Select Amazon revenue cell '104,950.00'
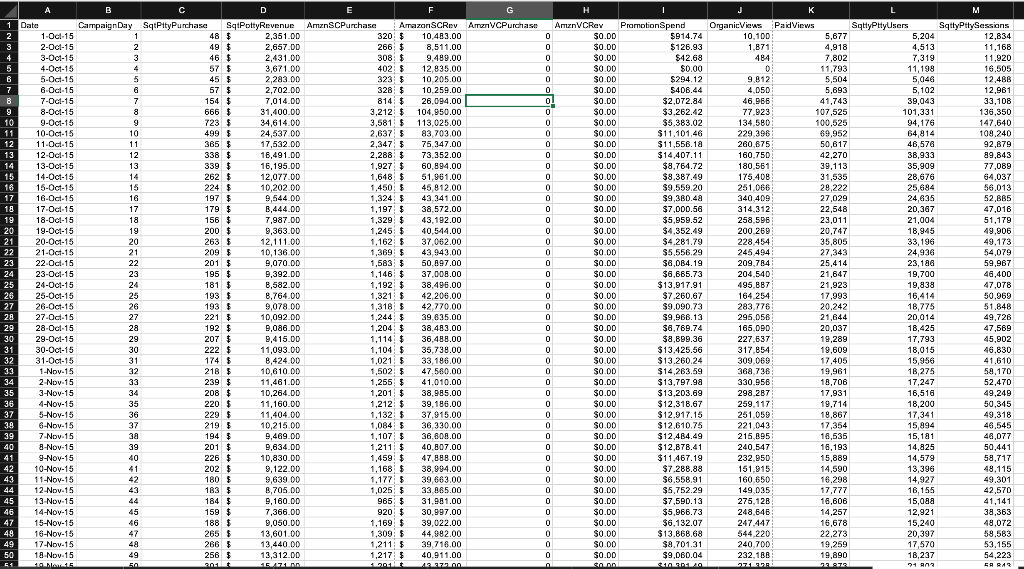Image resolution: width=1024 pixels, height=569 pixels. point(430,112)
